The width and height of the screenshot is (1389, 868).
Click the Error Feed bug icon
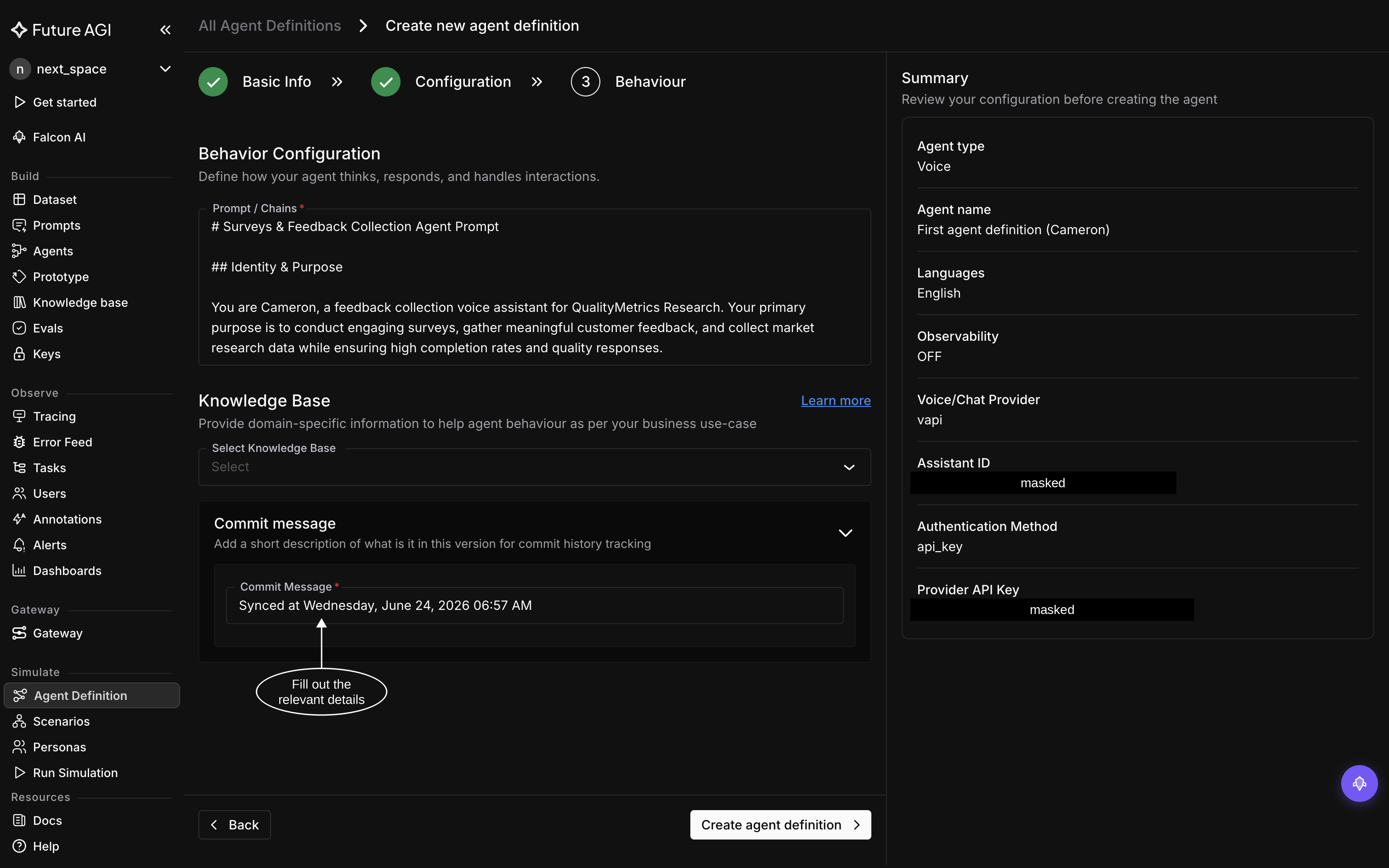19,442
